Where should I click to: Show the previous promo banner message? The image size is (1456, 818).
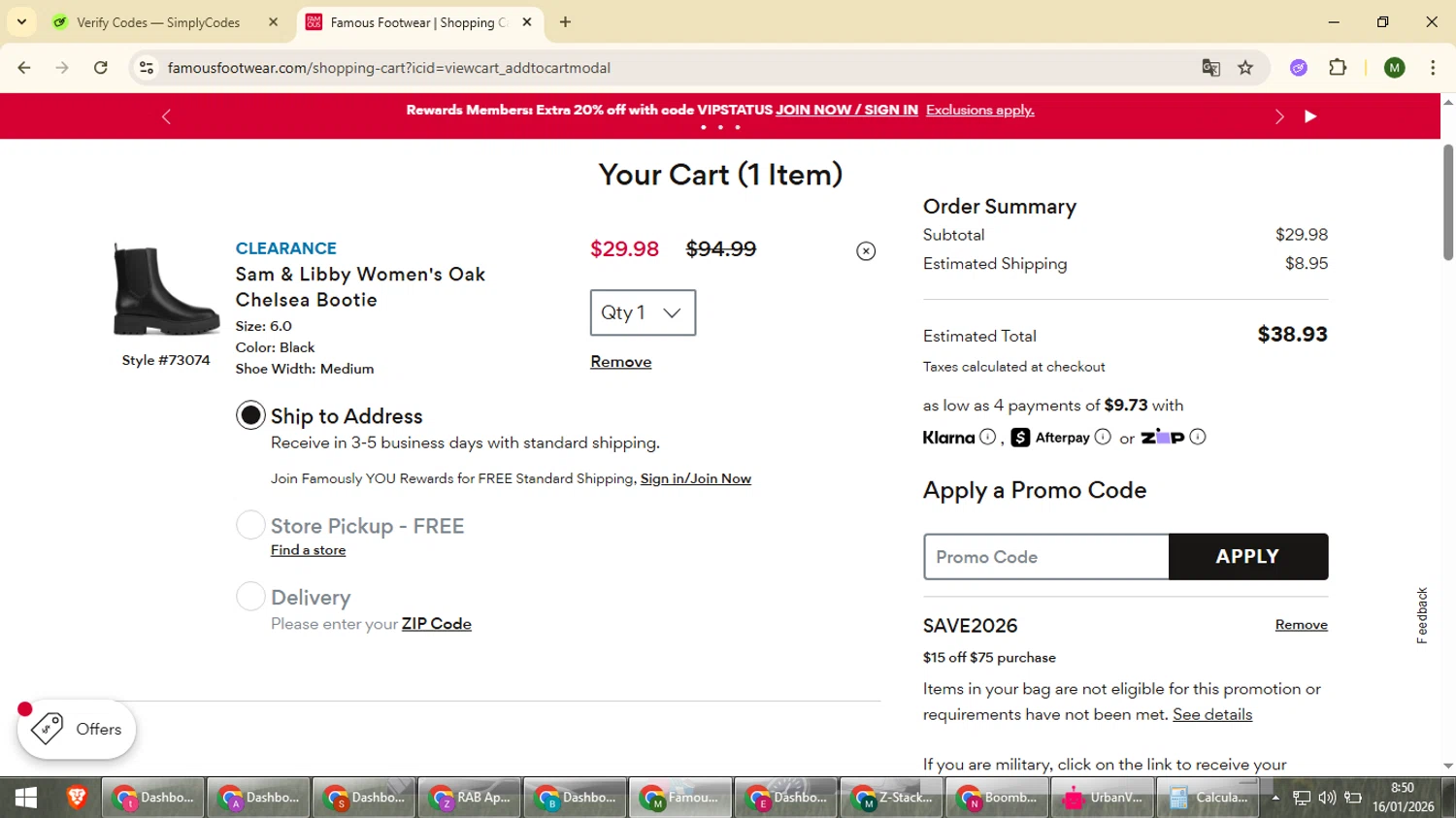[166, 116]
